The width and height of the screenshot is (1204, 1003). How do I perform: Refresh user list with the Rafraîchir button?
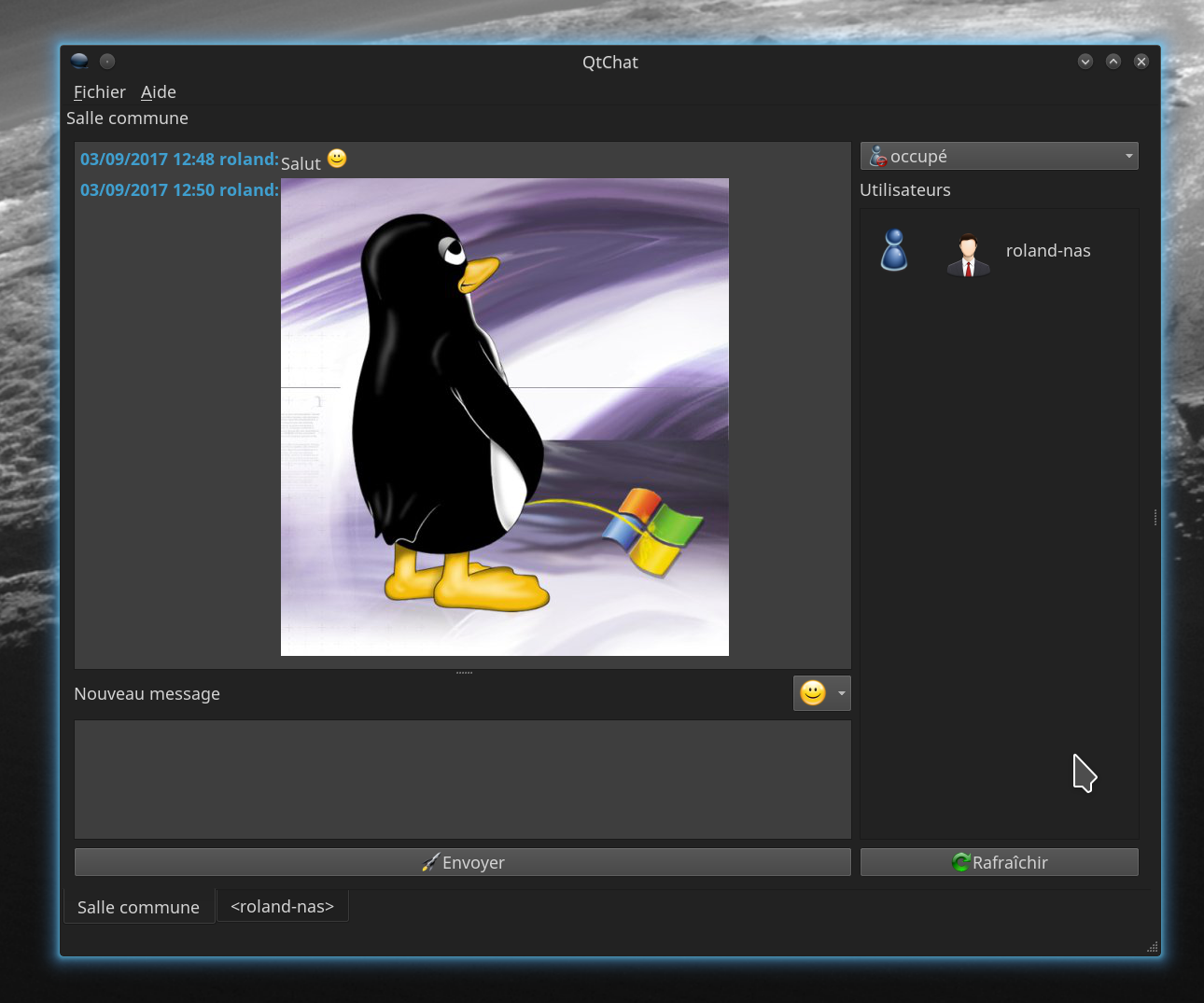[999, 862]
